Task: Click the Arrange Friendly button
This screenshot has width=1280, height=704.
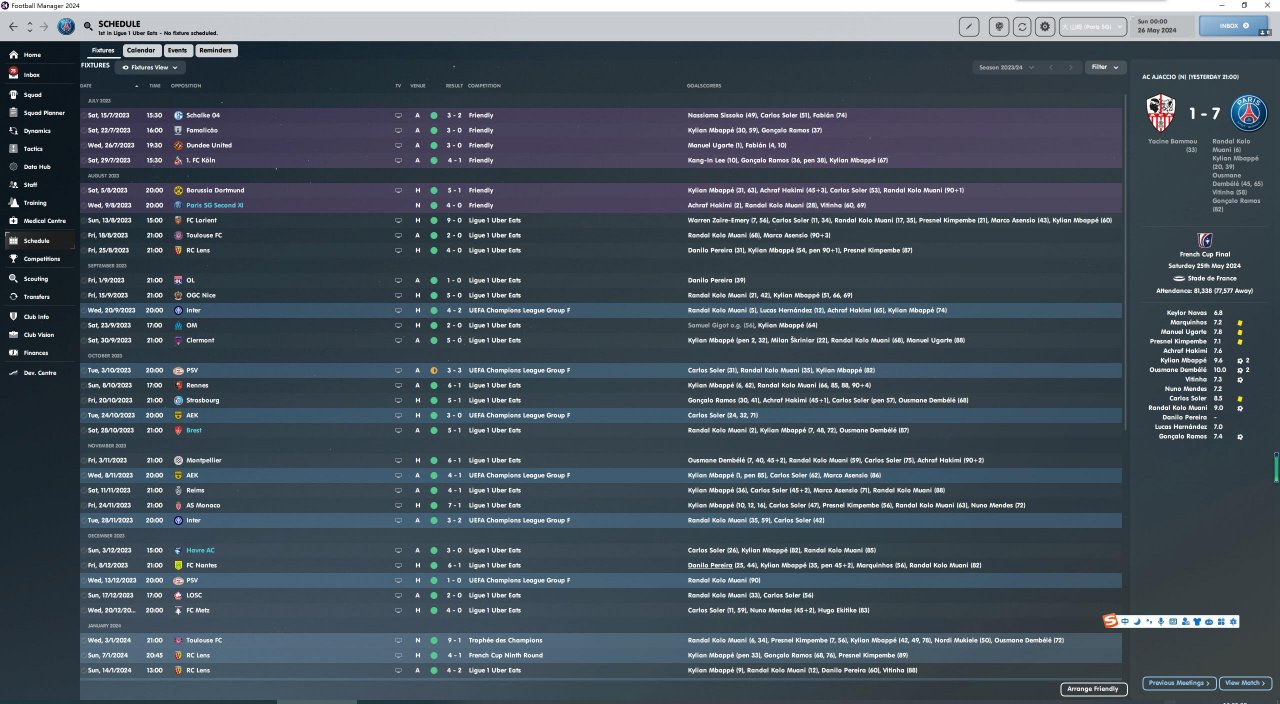Action: [x=1094, y=688]
